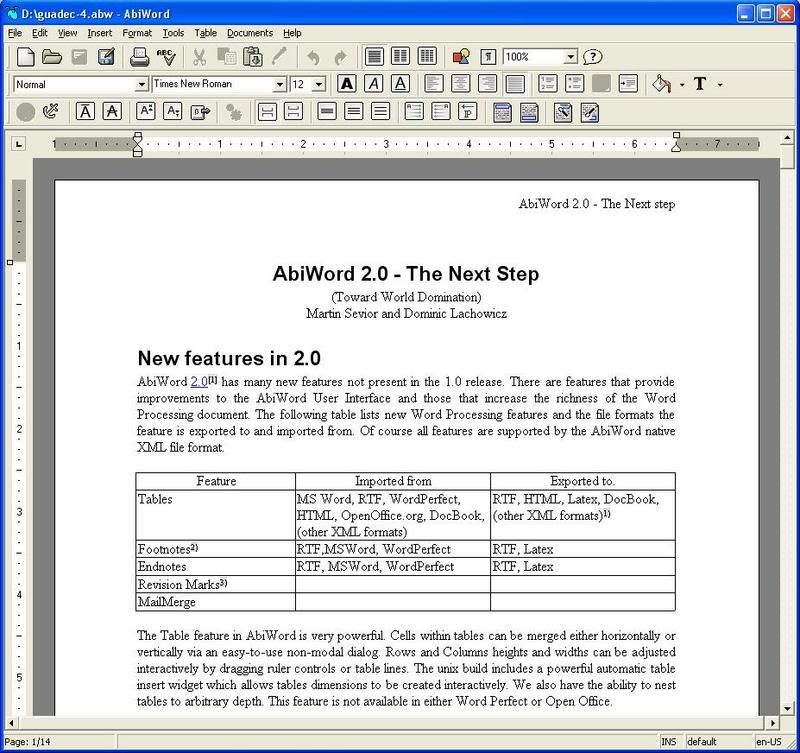This screenshot has height=753, width=800.
Task: Click the Edit Header icon
Action: [x=502, y=112]
